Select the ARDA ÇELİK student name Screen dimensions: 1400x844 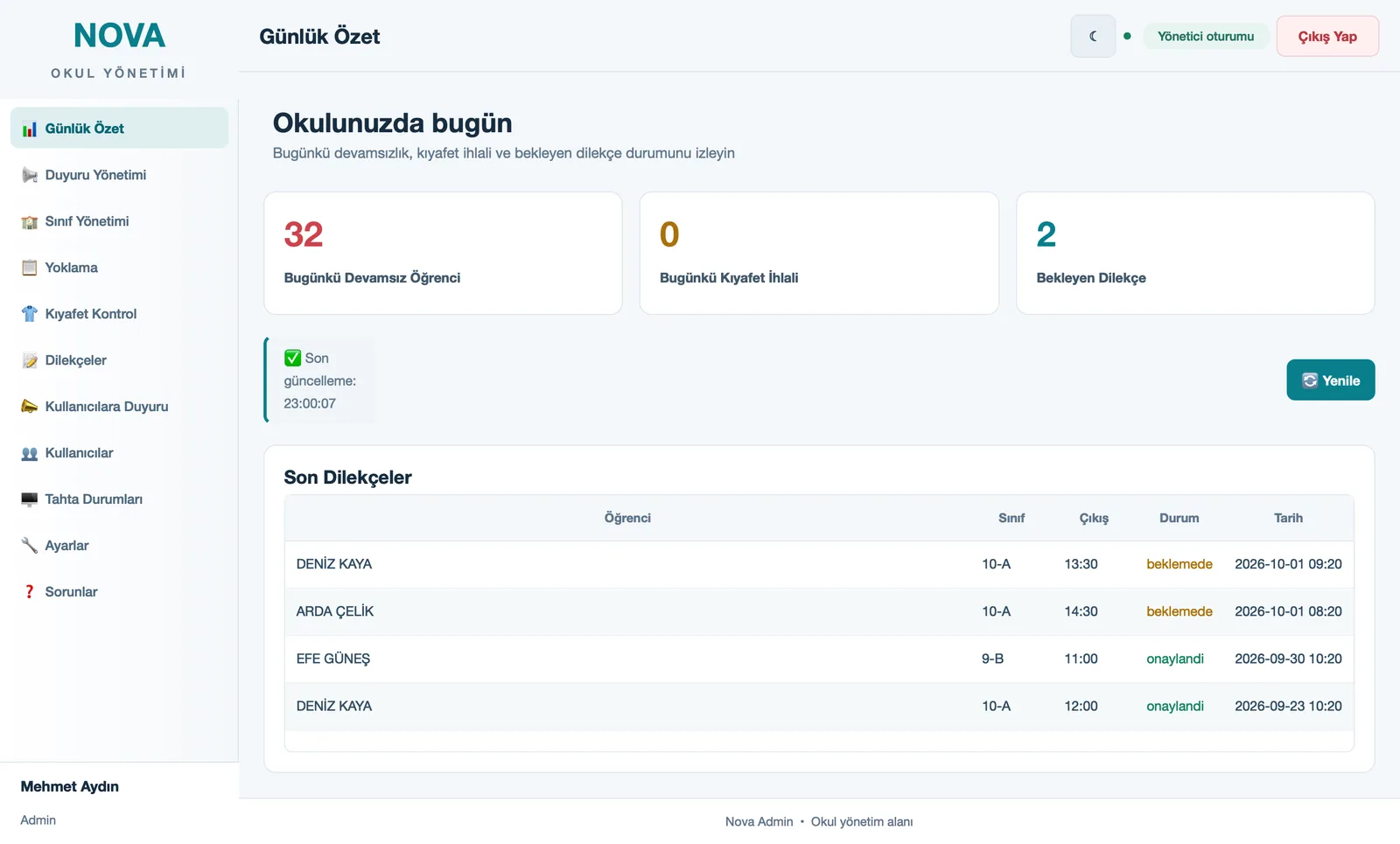(x=335, y=611)
